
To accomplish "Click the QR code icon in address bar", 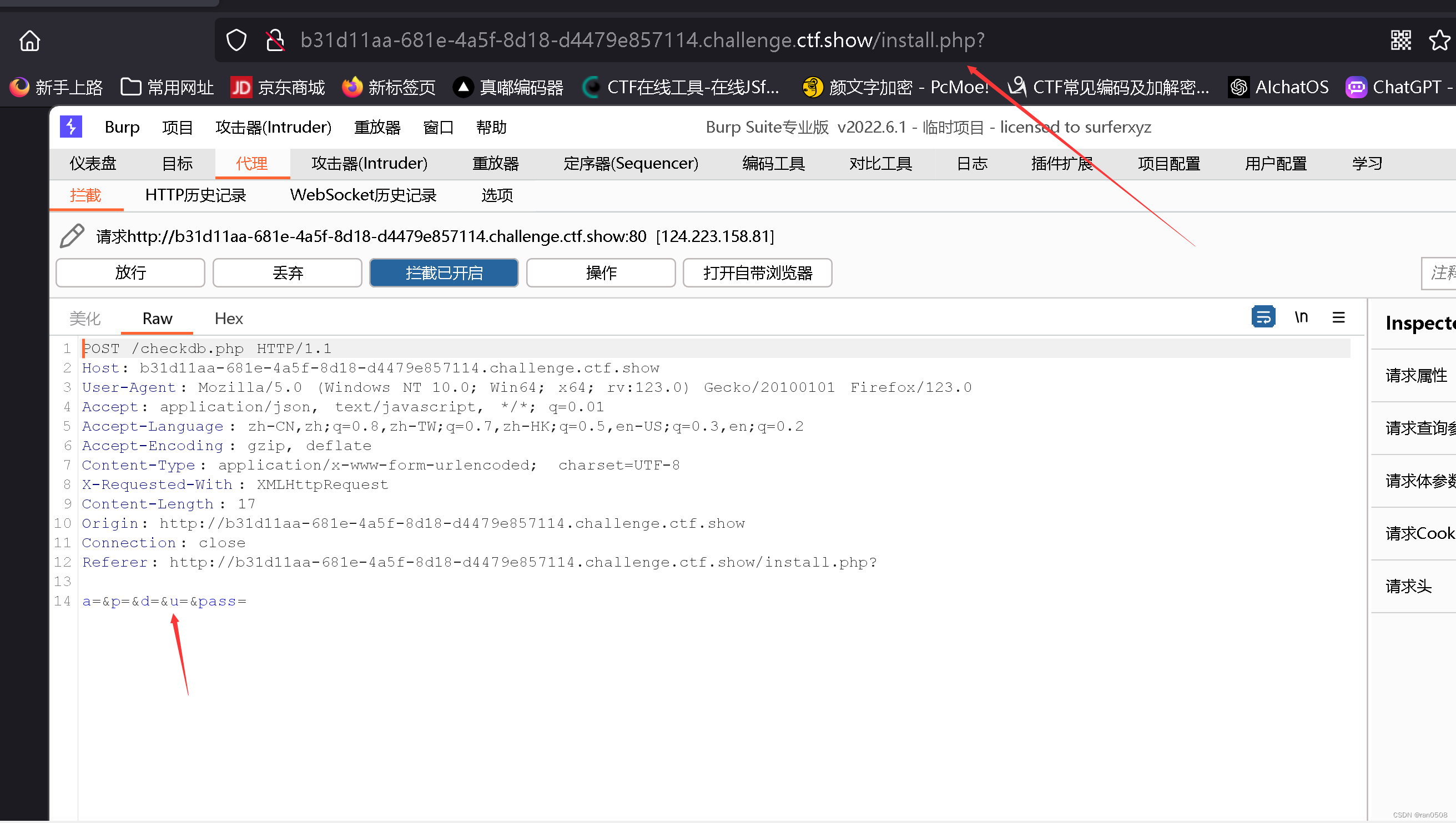I will 1400,41.
